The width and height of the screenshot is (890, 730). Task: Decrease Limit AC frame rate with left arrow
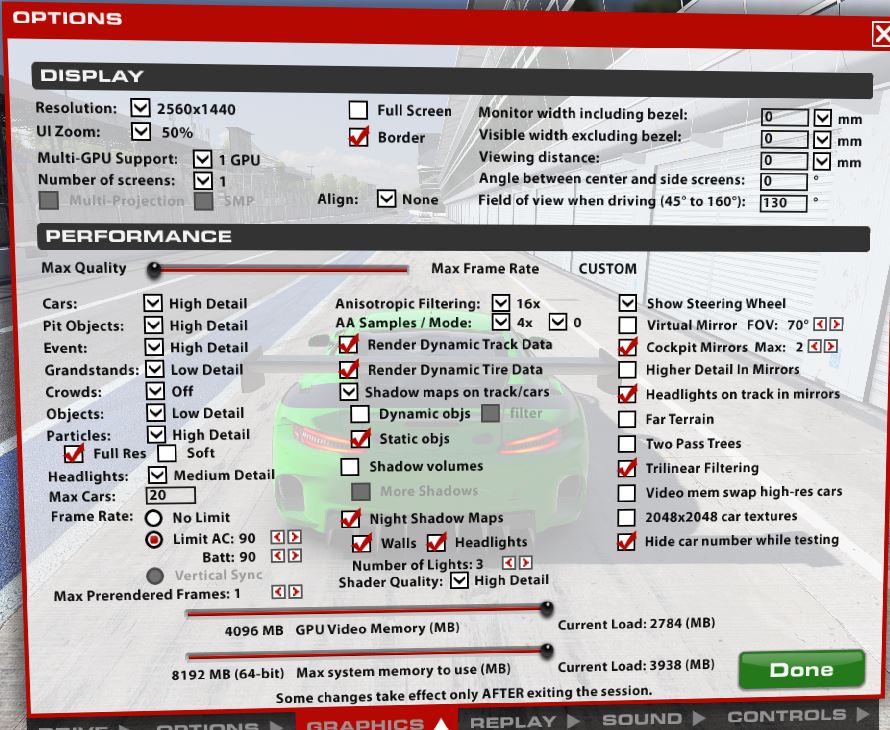[x=278, y=538]
